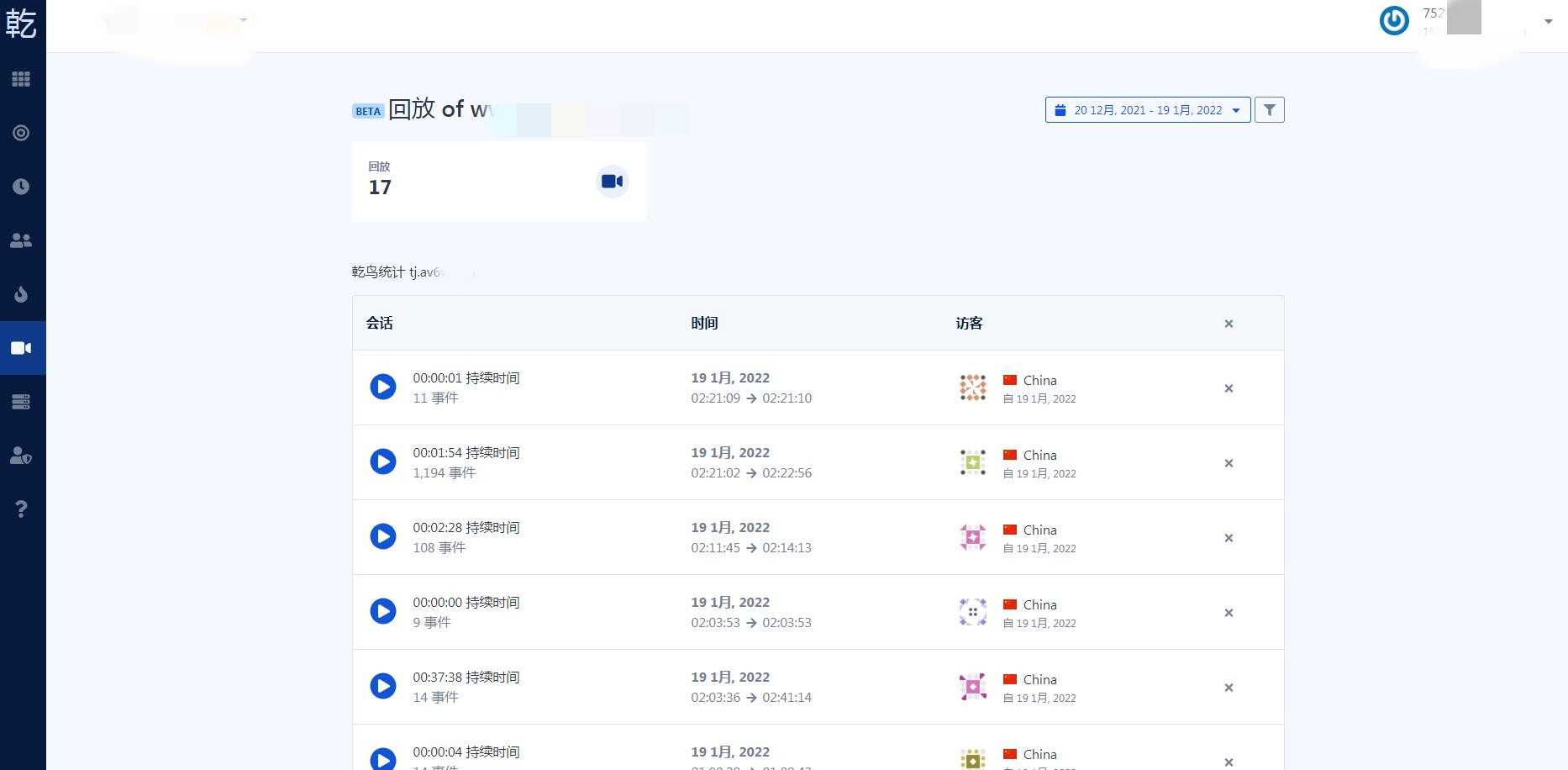Click the X in the table header
This screenshot has width=1568, height=770.
[x=1229, y=324]
